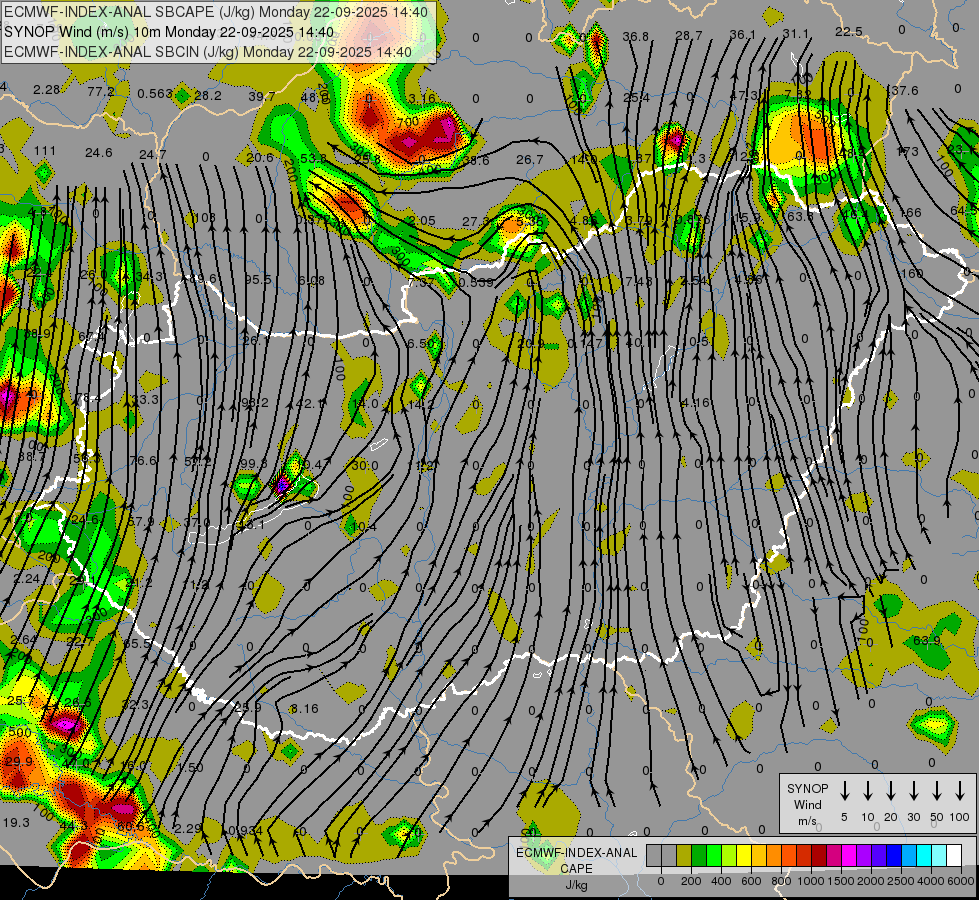Viewport: 979px width, 900px height.
Task: Click the 100 m/s wind arrow in legend
Action: click(x=960, y=791)
